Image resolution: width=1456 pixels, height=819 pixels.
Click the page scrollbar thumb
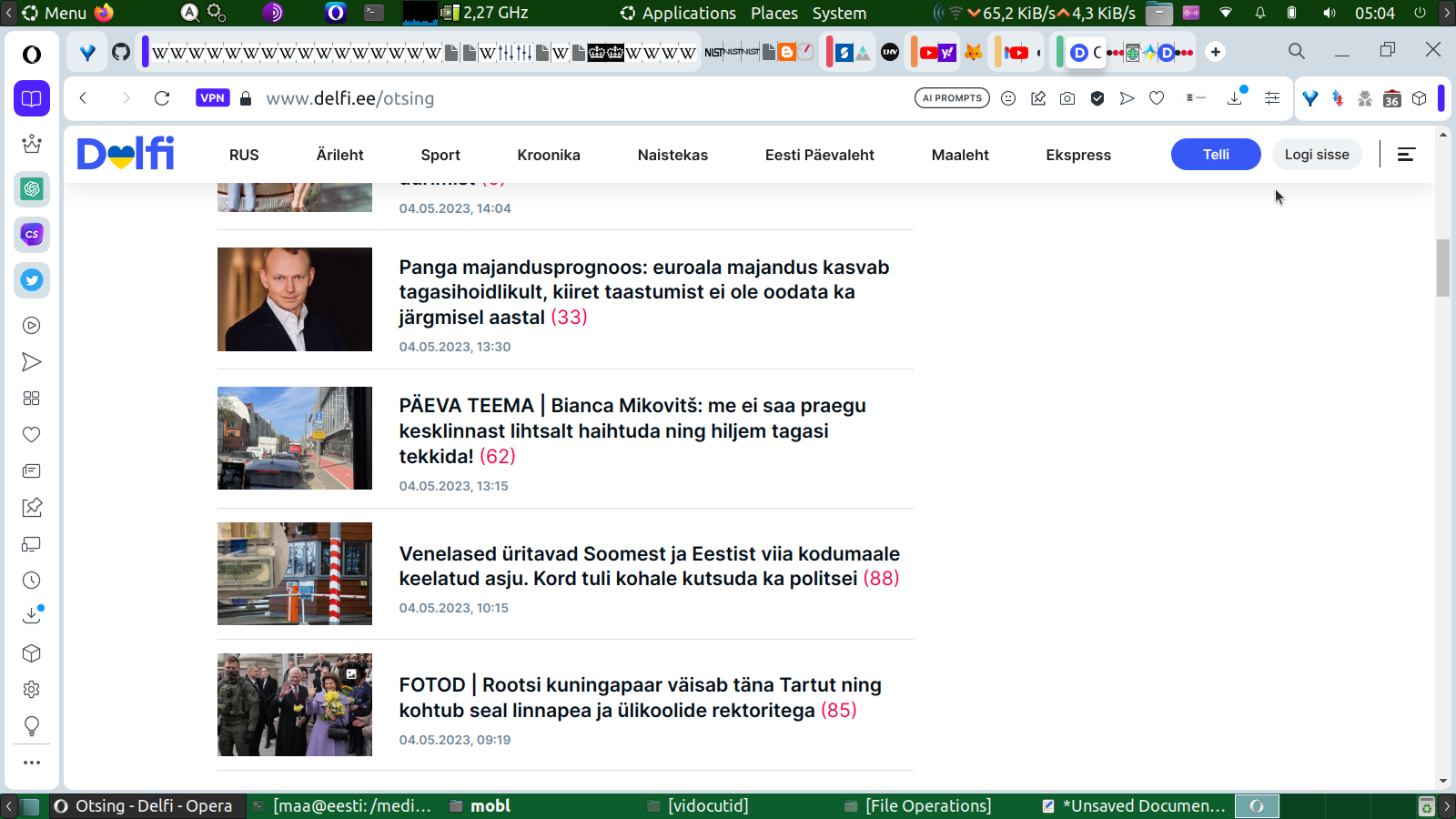click(1443, 268)
